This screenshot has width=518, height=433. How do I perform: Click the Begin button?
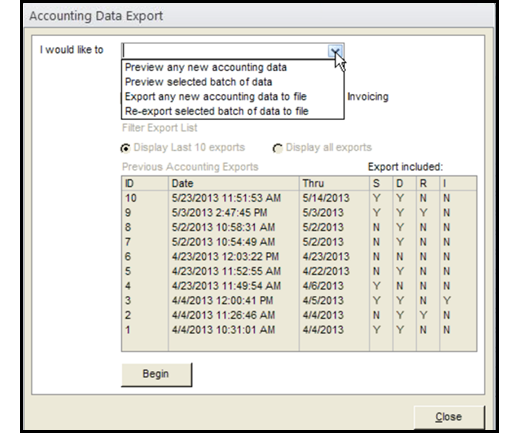click(x=156, y=374)
